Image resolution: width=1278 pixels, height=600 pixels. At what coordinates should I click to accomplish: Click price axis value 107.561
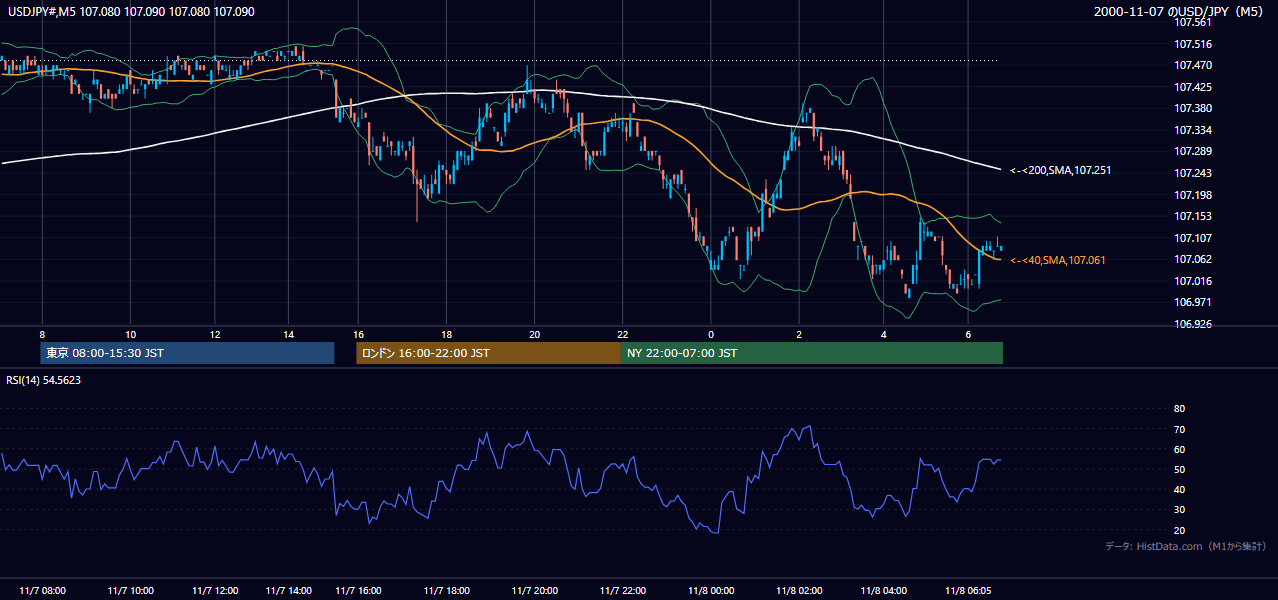[1191, 22]
